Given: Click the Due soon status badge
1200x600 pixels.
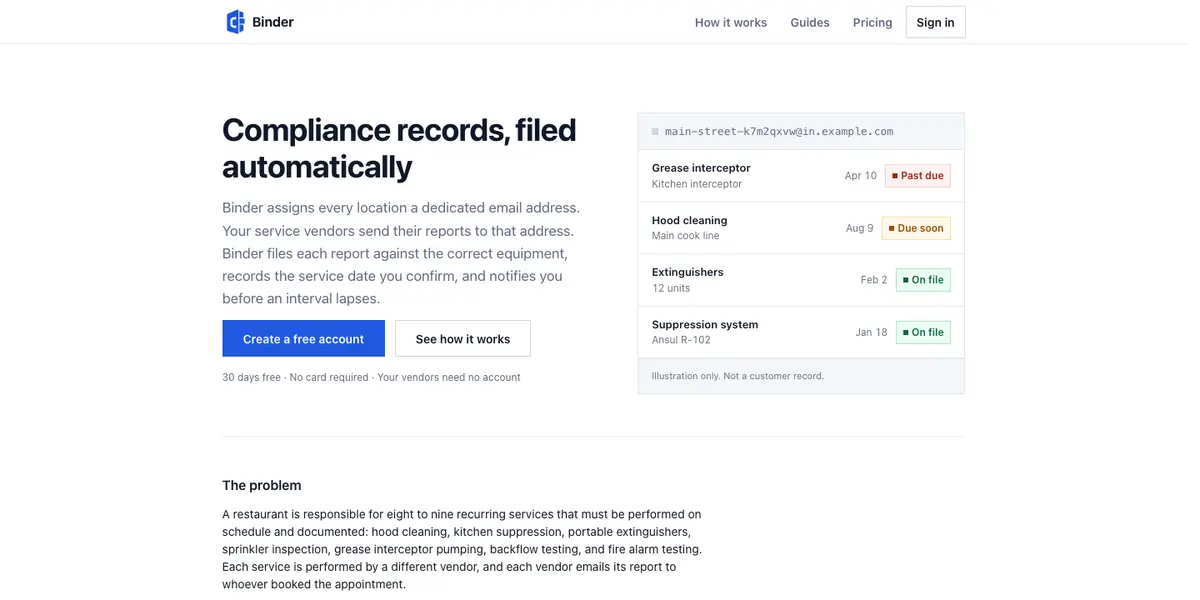Looking at the screenshot, I should [x=916, y=228].
